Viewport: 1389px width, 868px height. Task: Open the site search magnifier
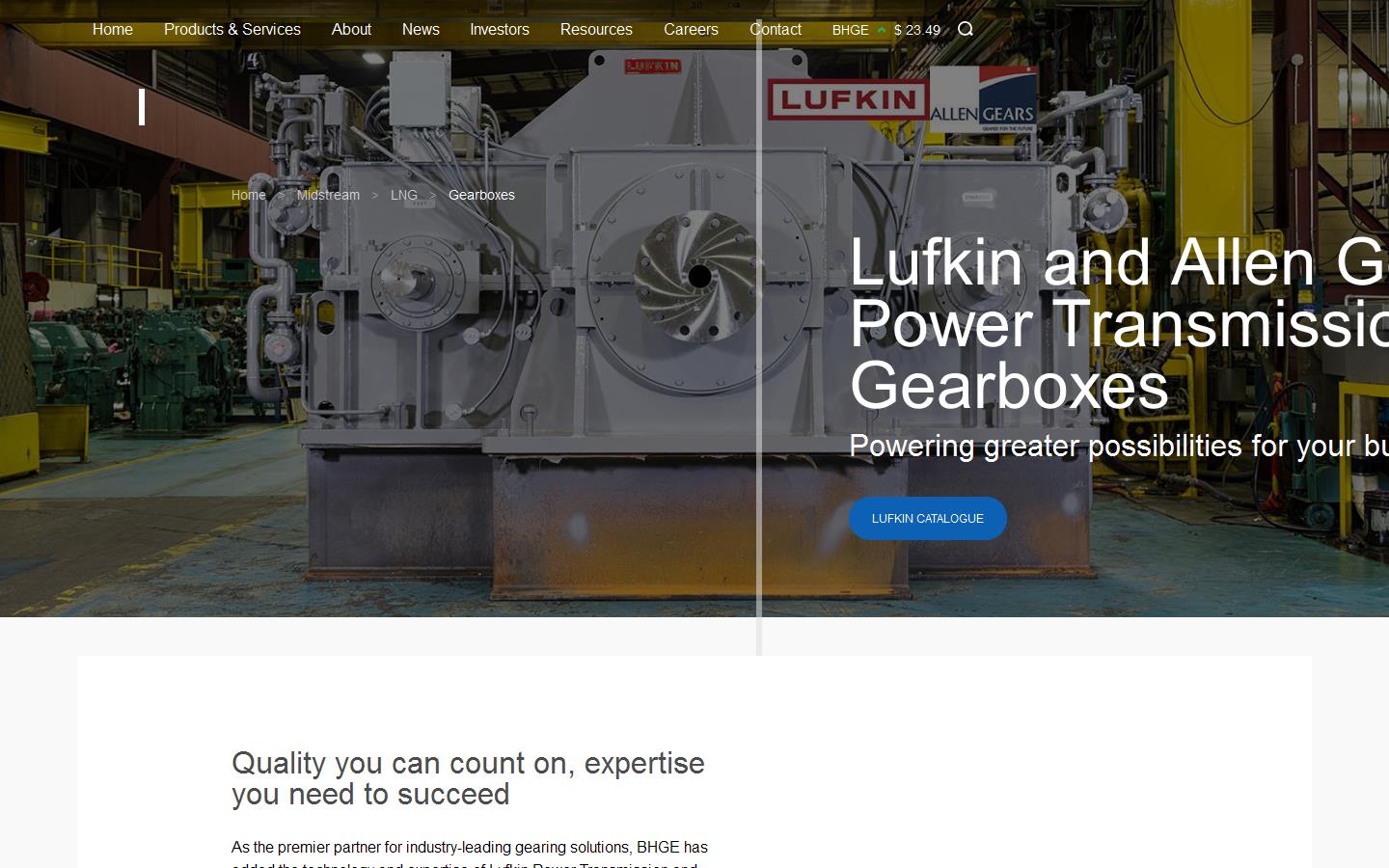tap(966, 30)
